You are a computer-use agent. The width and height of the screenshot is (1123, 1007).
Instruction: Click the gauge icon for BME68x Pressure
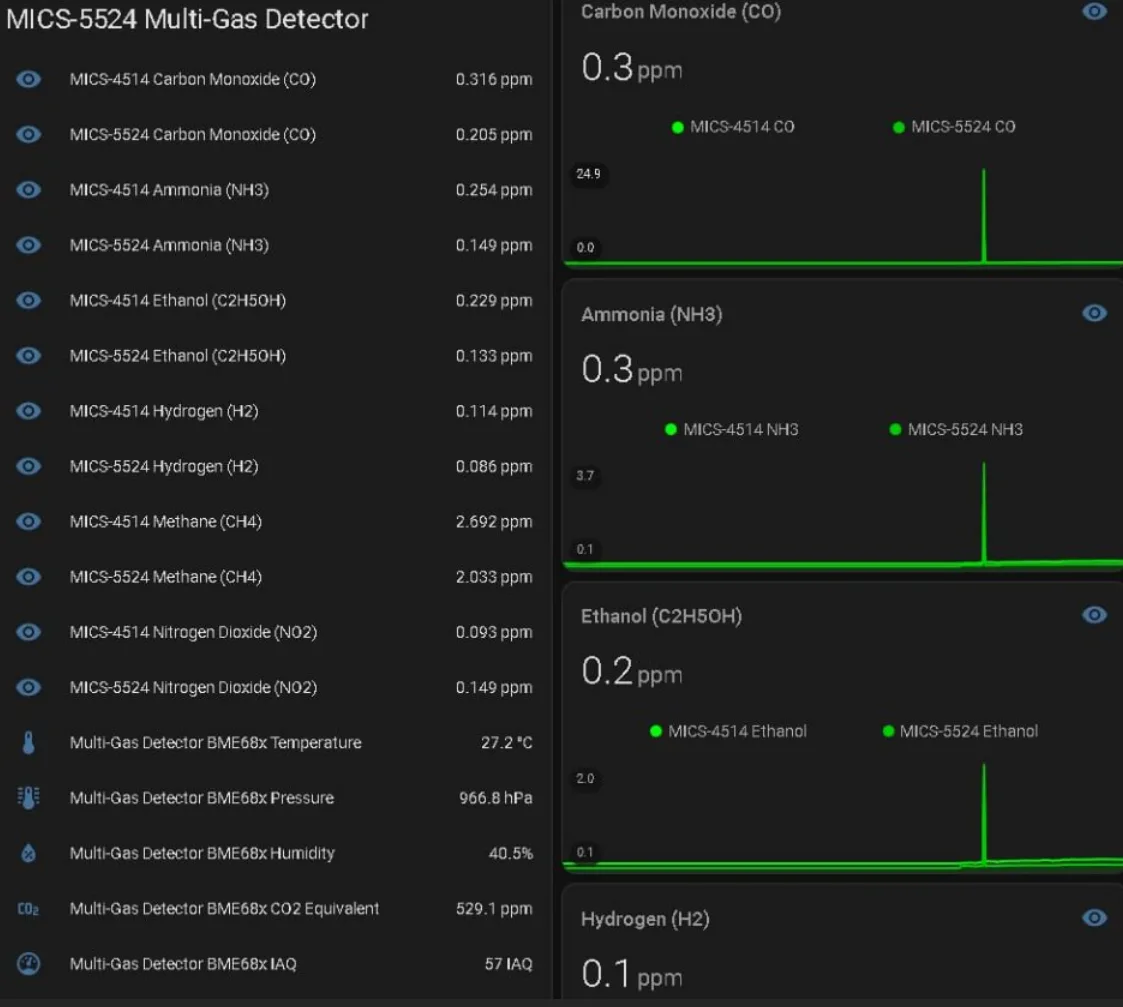coord(29,798)
